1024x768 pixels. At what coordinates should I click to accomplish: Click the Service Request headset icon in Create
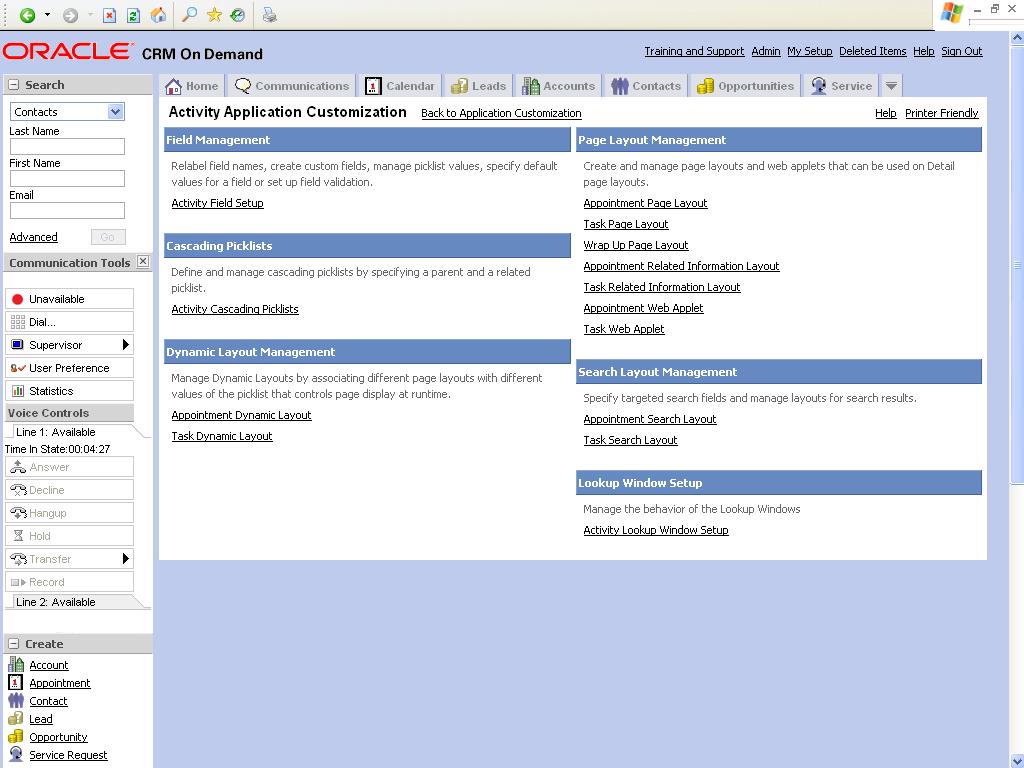point(16,754)
